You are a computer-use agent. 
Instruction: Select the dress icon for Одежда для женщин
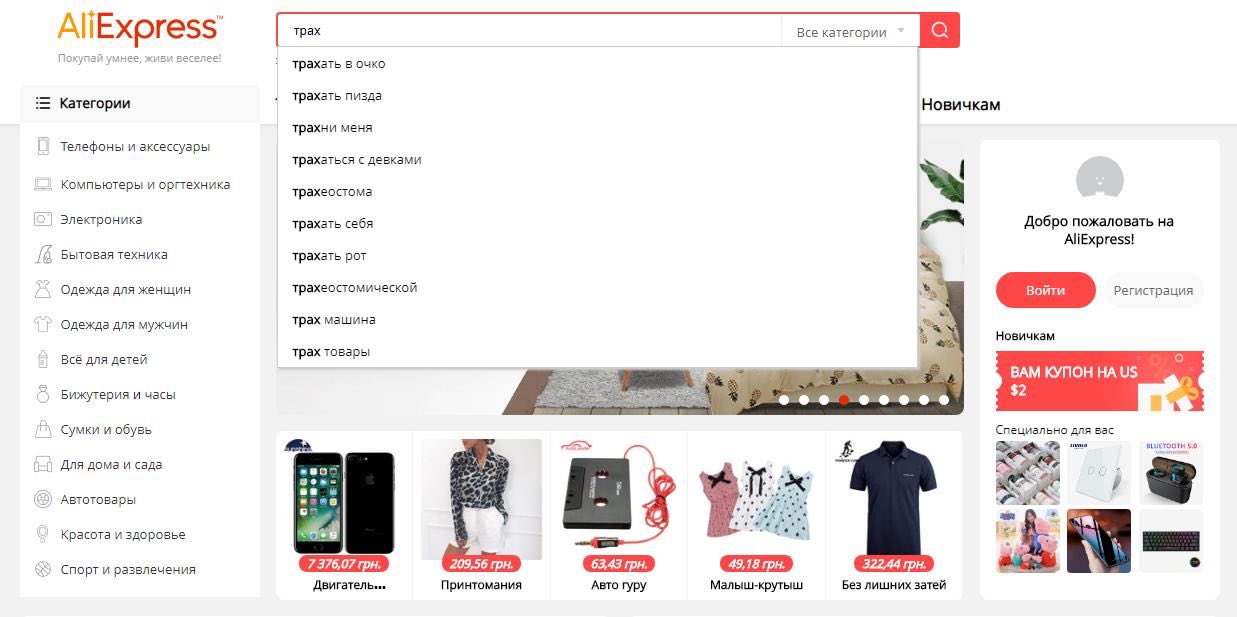coord(43,289)
